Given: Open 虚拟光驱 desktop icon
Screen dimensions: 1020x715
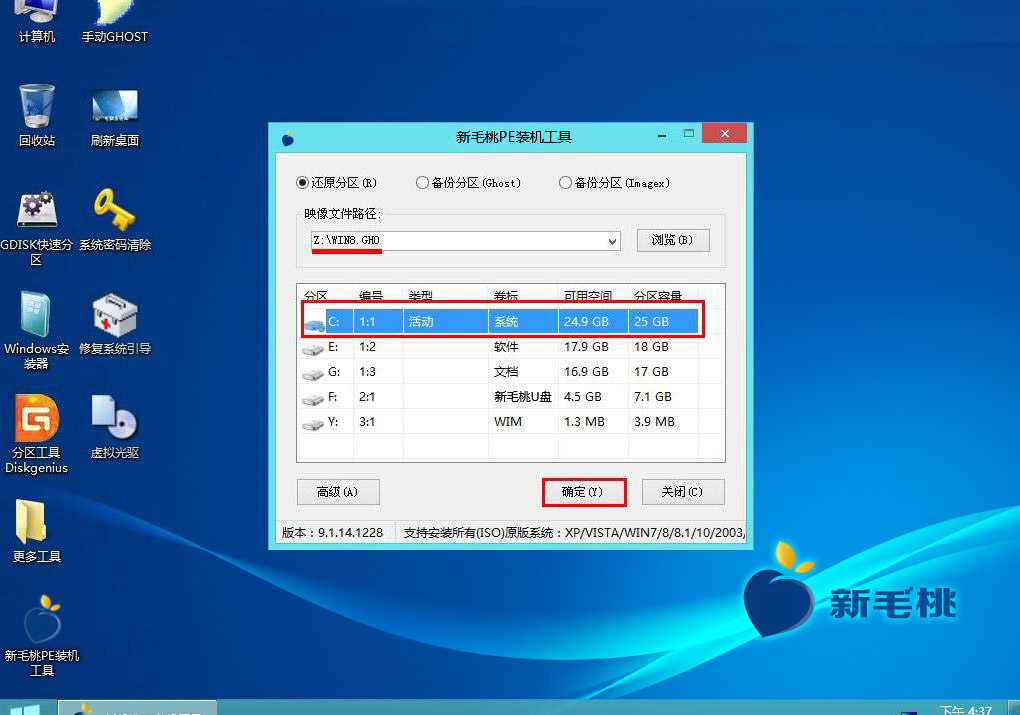Looking at the screenshot, I should (114, 427).
